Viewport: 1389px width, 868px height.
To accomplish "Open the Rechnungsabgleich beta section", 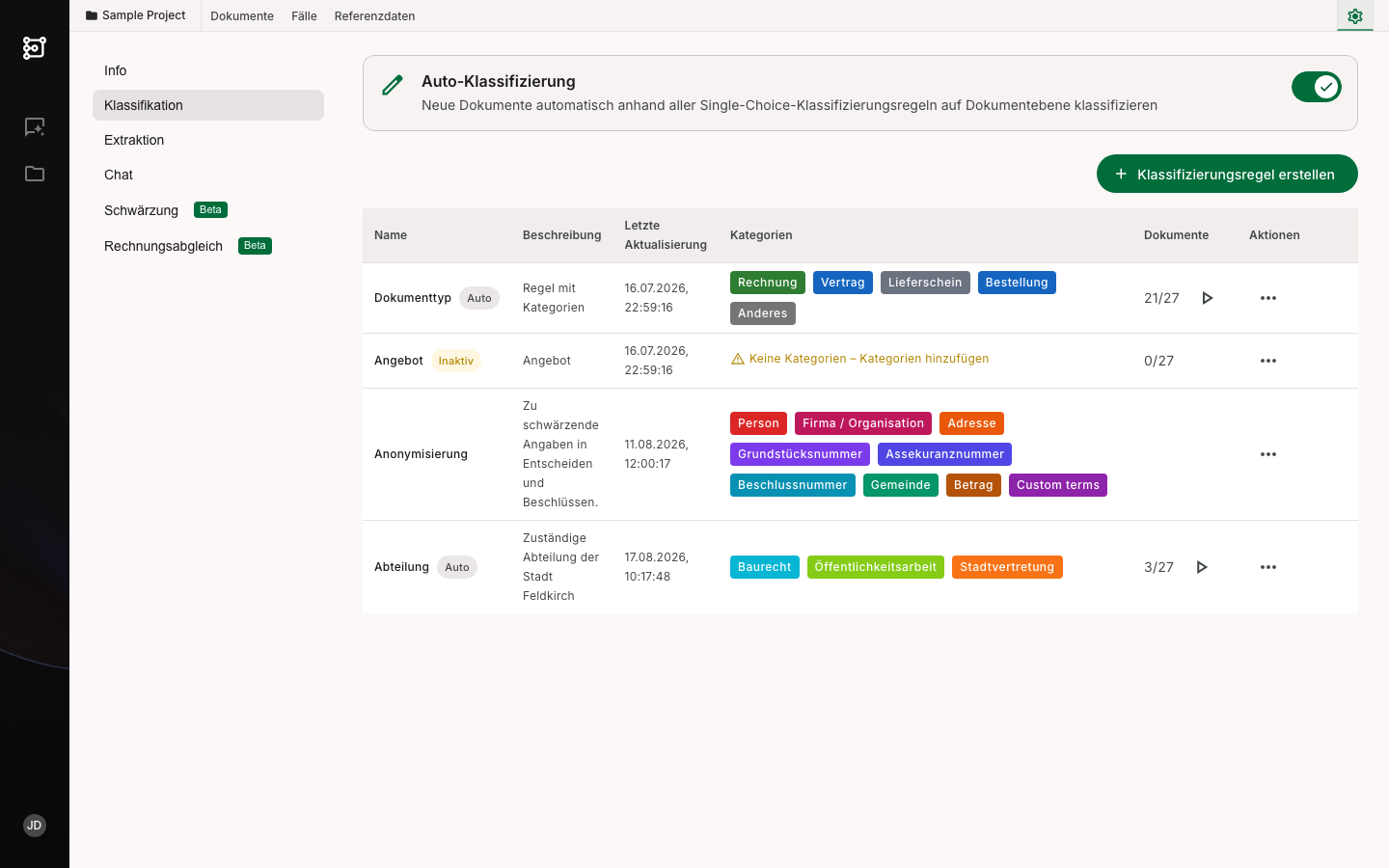I will (x=208, y=246).
